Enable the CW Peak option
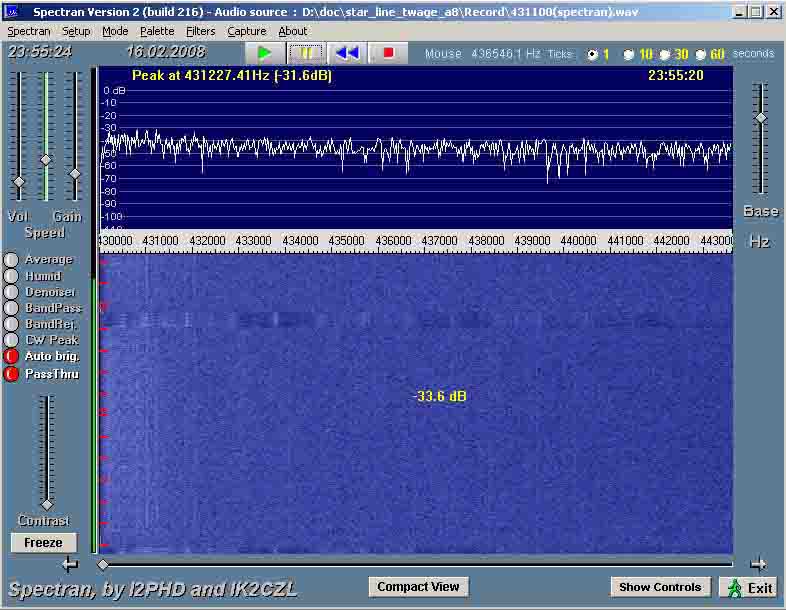This screenshot has width=786, height=610. [x=11, y=340]
